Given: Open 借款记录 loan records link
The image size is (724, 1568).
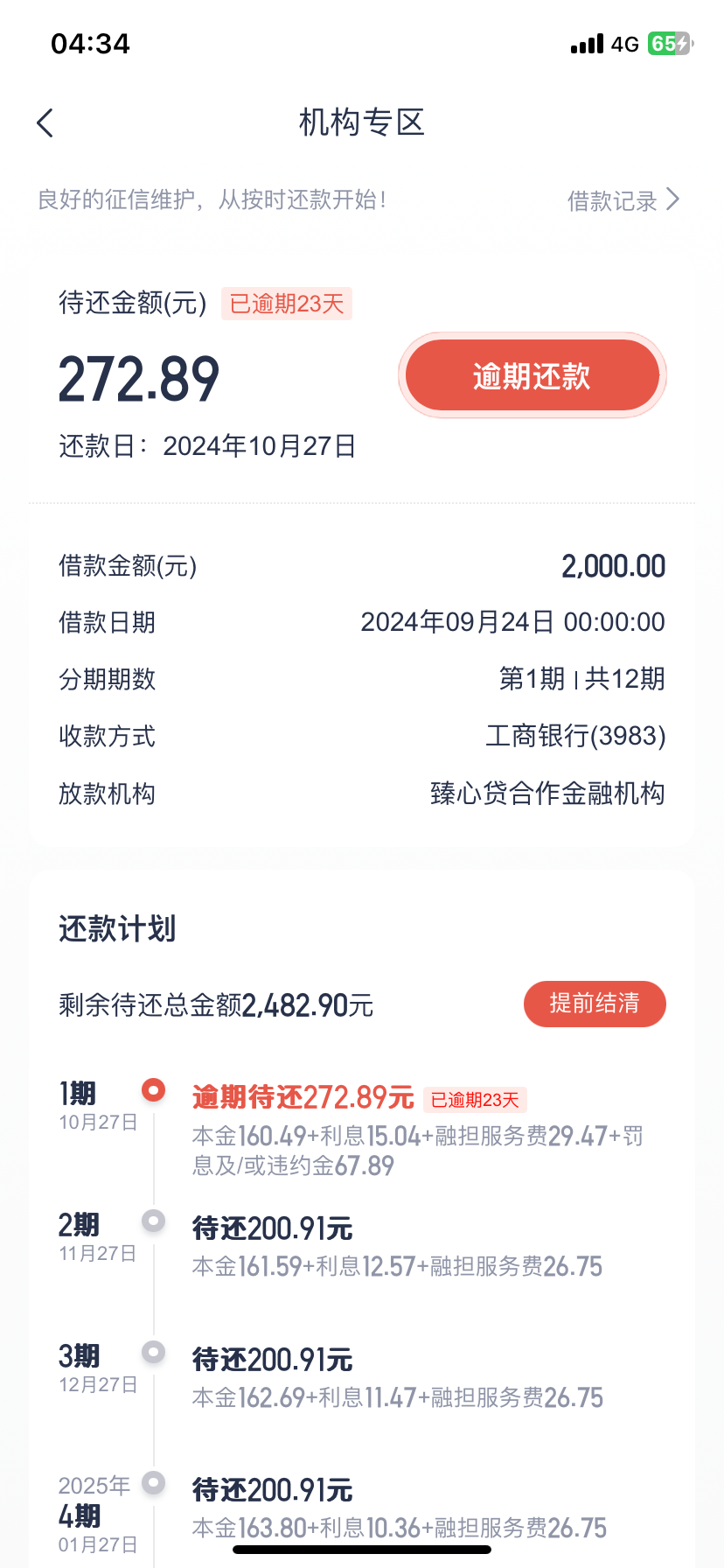Looking at the screenshot, I should (x=611, y=201).
